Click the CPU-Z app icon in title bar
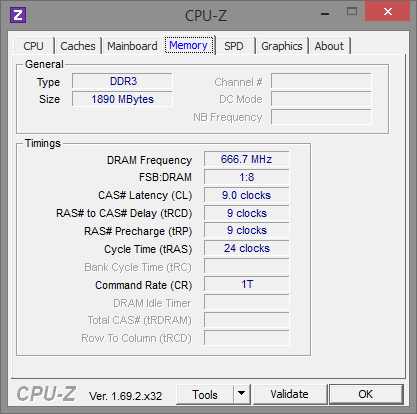Screen dimensions: 417x414 pos(18,15)
